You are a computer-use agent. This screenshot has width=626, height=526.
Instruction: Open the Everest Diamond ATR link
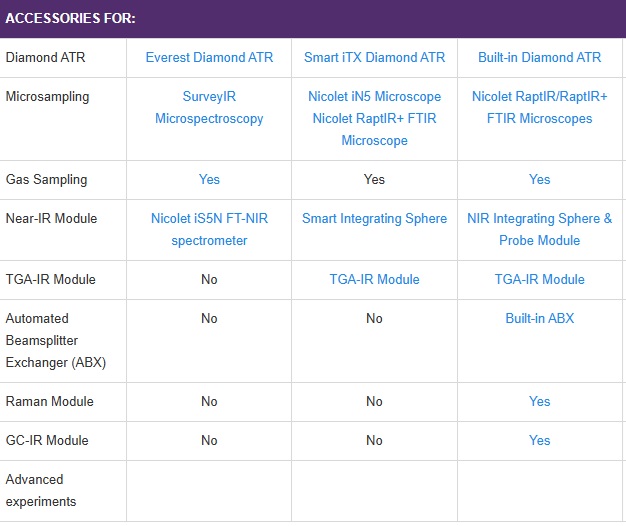(209, 57)
